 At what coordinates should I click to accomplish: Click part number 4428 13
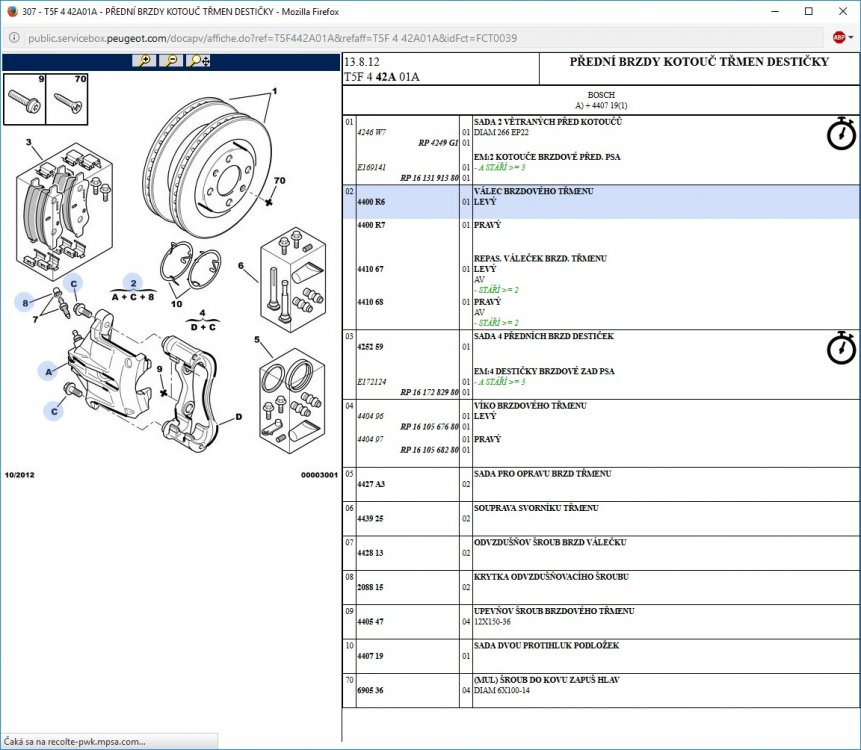[370, 553]
